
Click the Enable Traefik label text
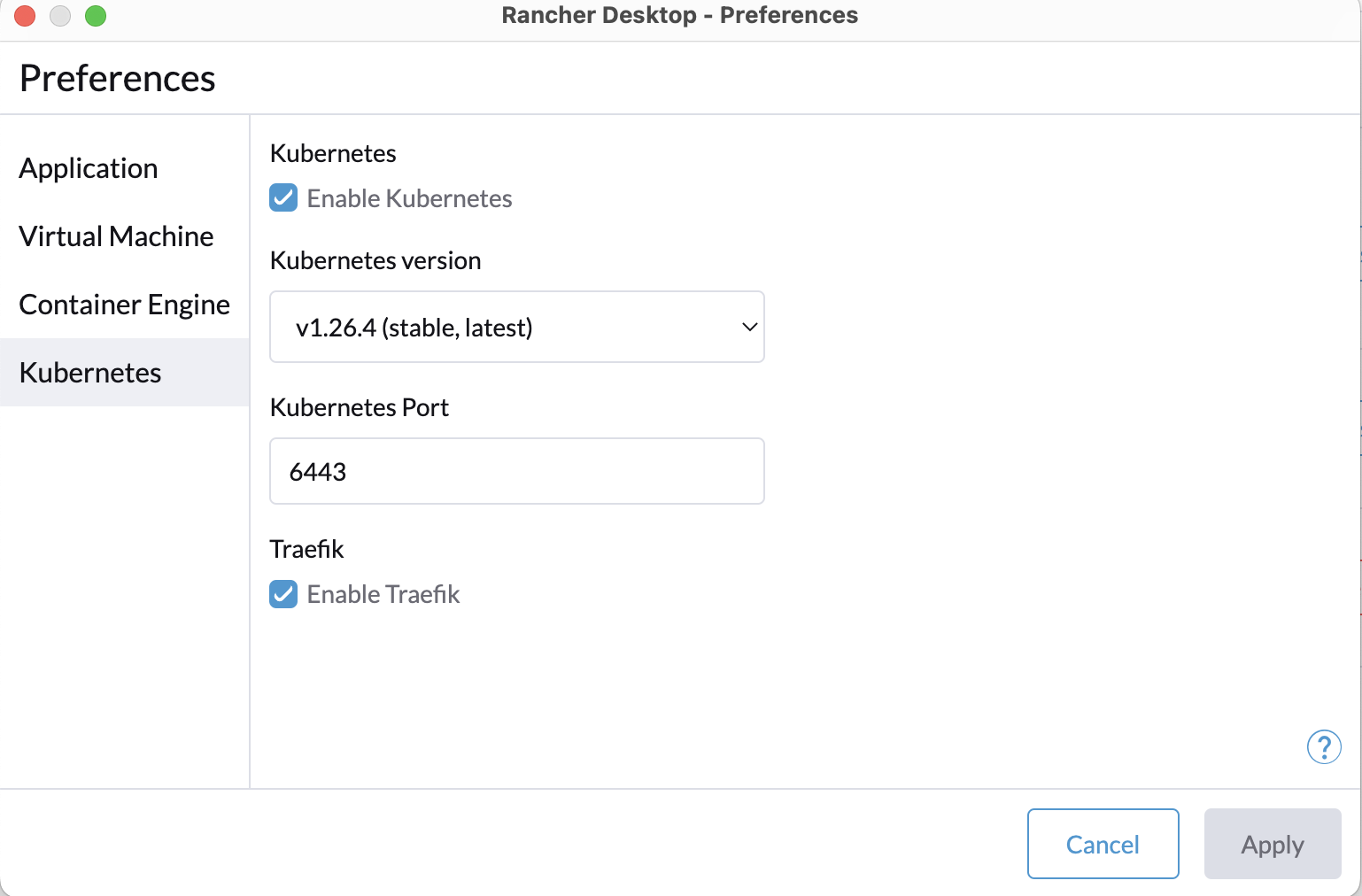pos(383,594)
